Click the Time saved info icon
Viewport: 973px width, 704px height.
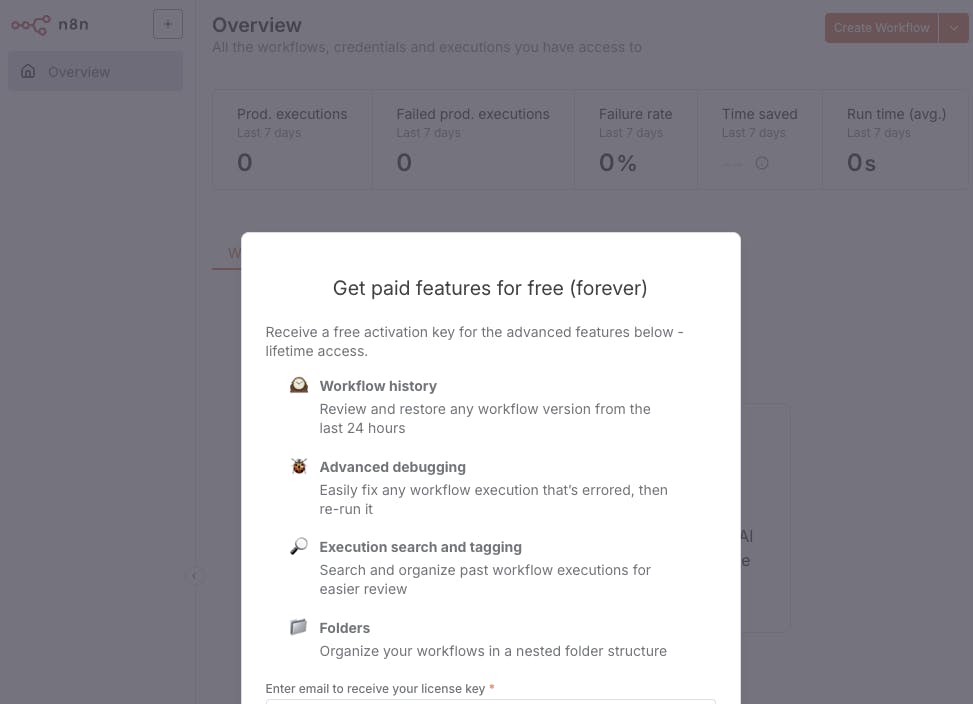pos(761,163)
